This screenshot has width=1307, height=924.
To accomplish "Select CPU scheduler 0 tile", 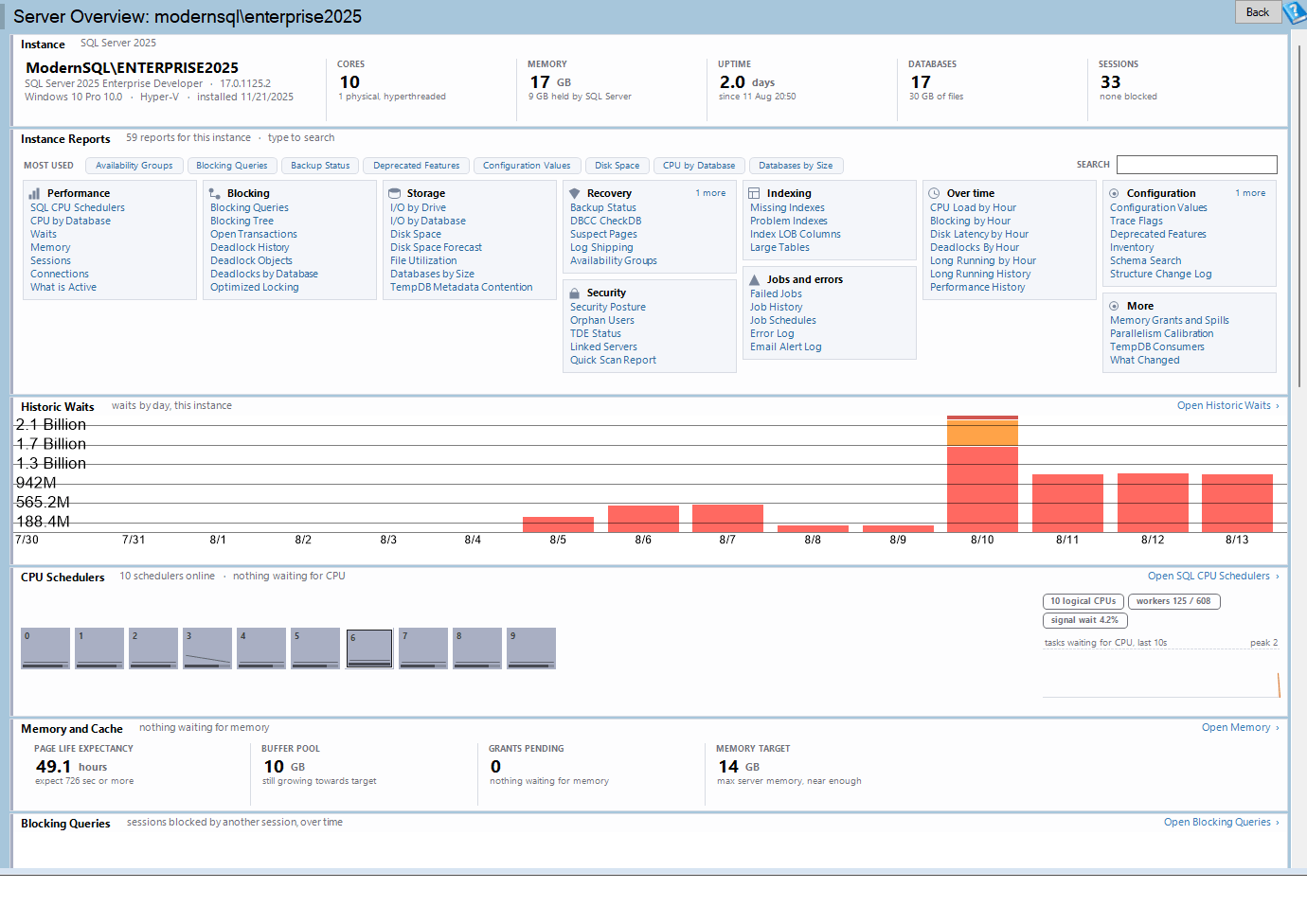I will coord(45,649).
